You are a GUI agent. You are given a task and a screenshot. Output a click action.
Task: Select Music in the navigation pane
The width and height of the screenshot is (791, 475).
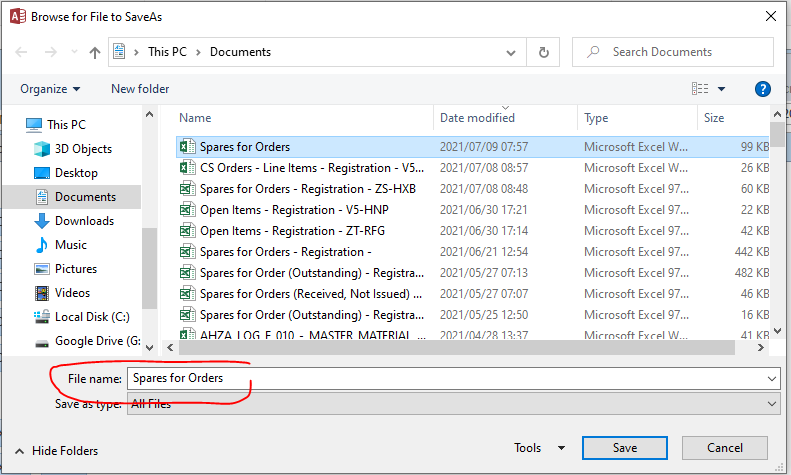coord(70,245)
